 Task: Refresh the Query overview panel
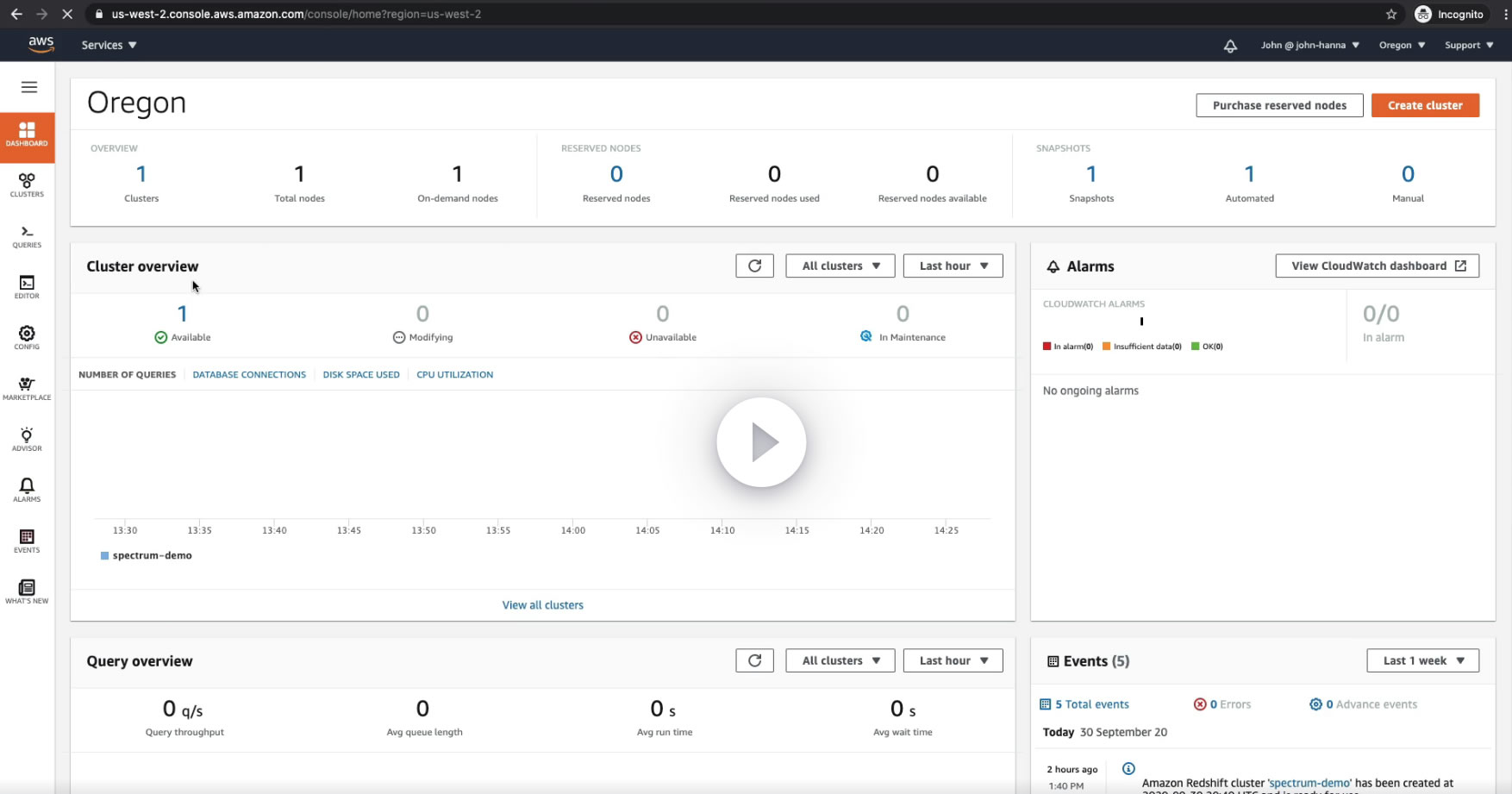(x=754, y=660)
